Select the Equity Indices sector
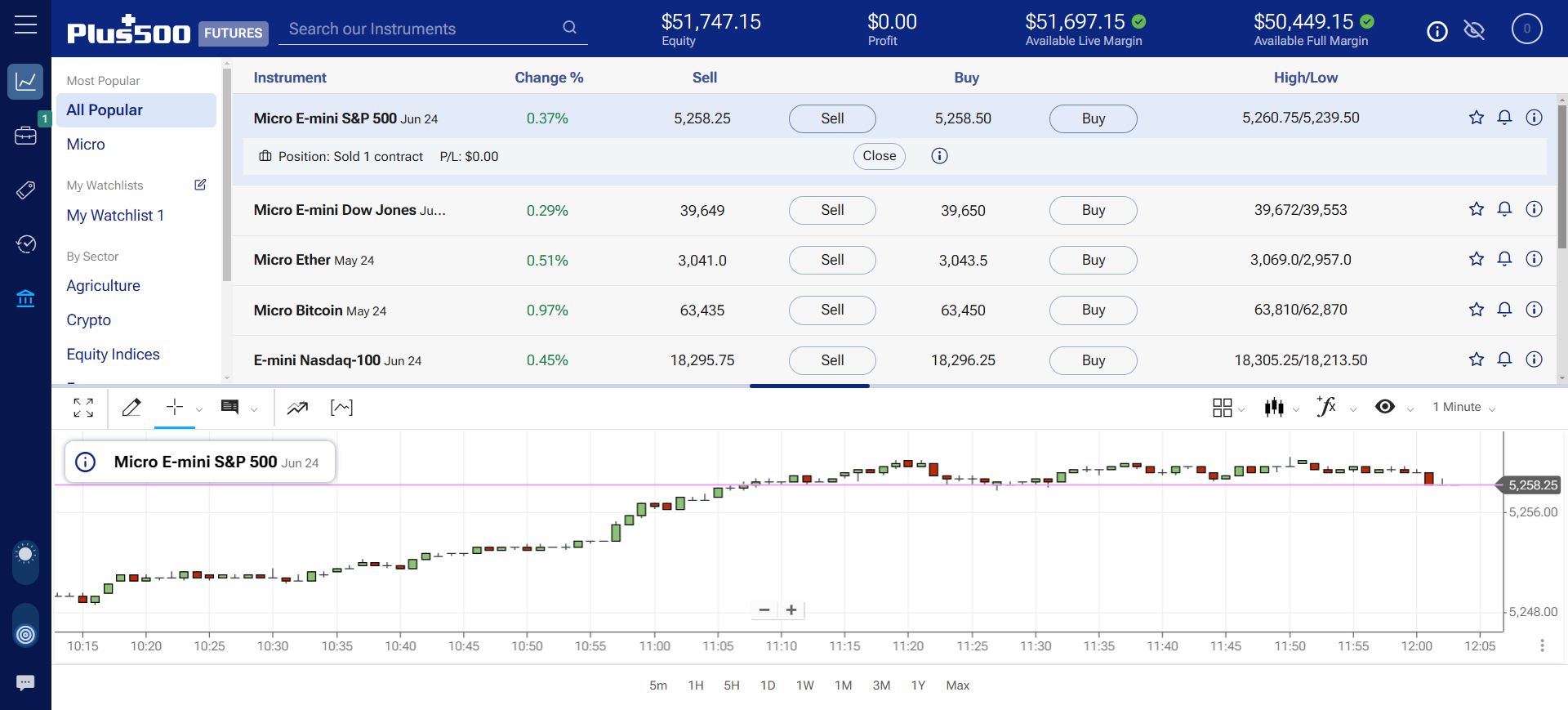This screenshot has height=710, width=1568. (114, 355)
